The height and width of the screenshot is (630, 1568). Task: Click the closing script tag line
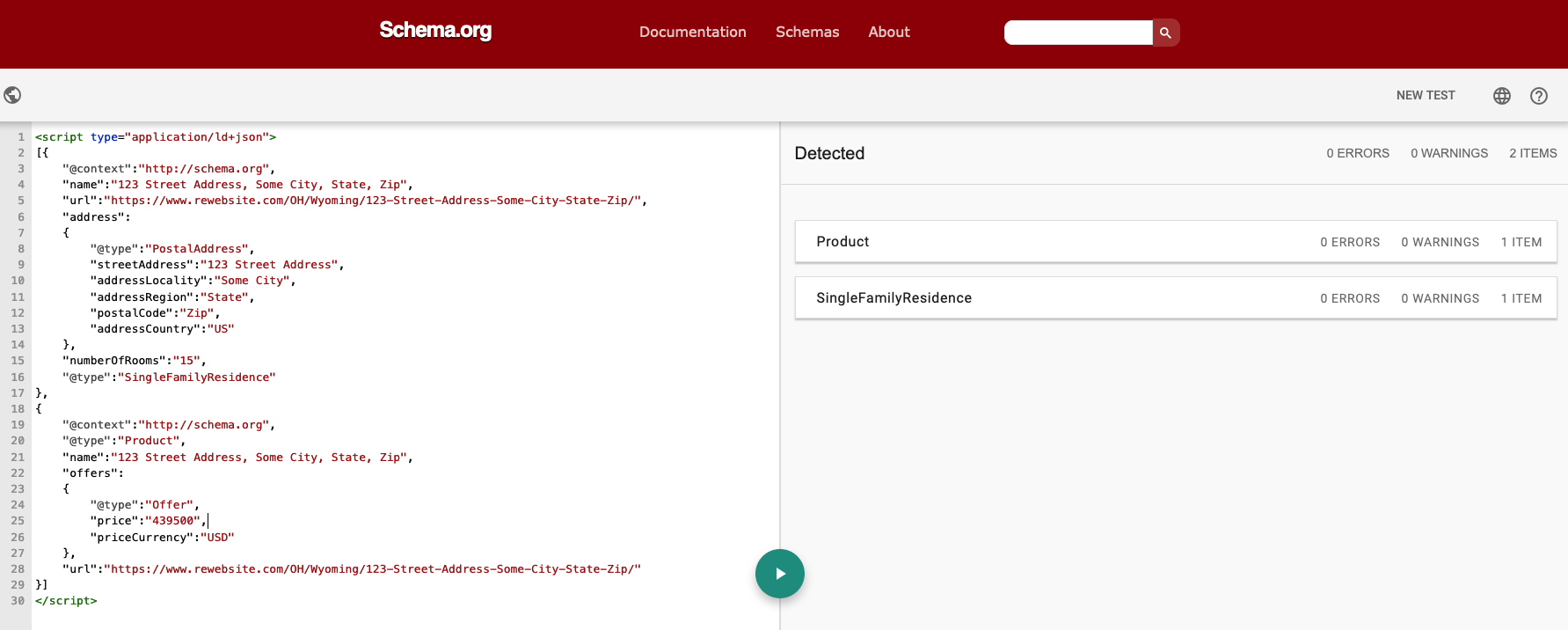coord(66,601)
